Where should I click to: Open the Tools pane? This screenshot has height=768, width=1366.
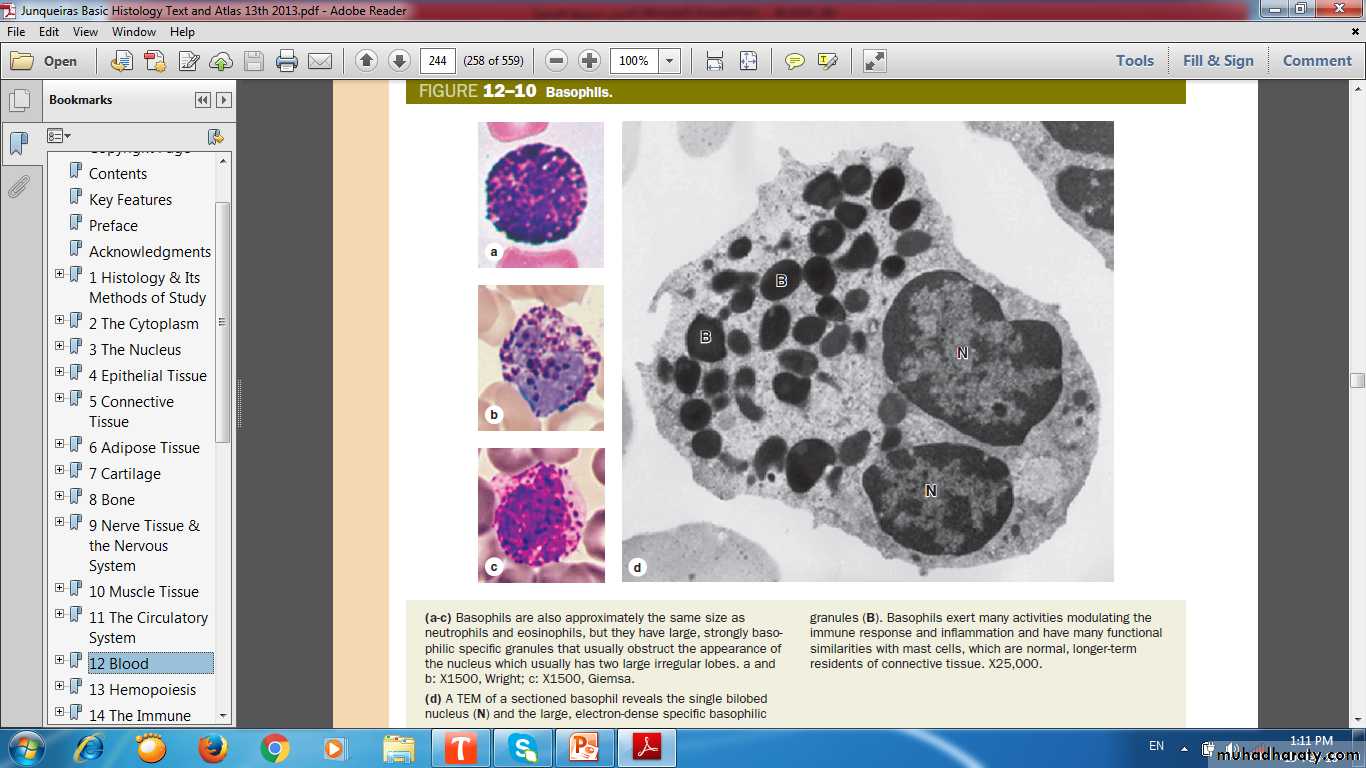point(1134,61)
